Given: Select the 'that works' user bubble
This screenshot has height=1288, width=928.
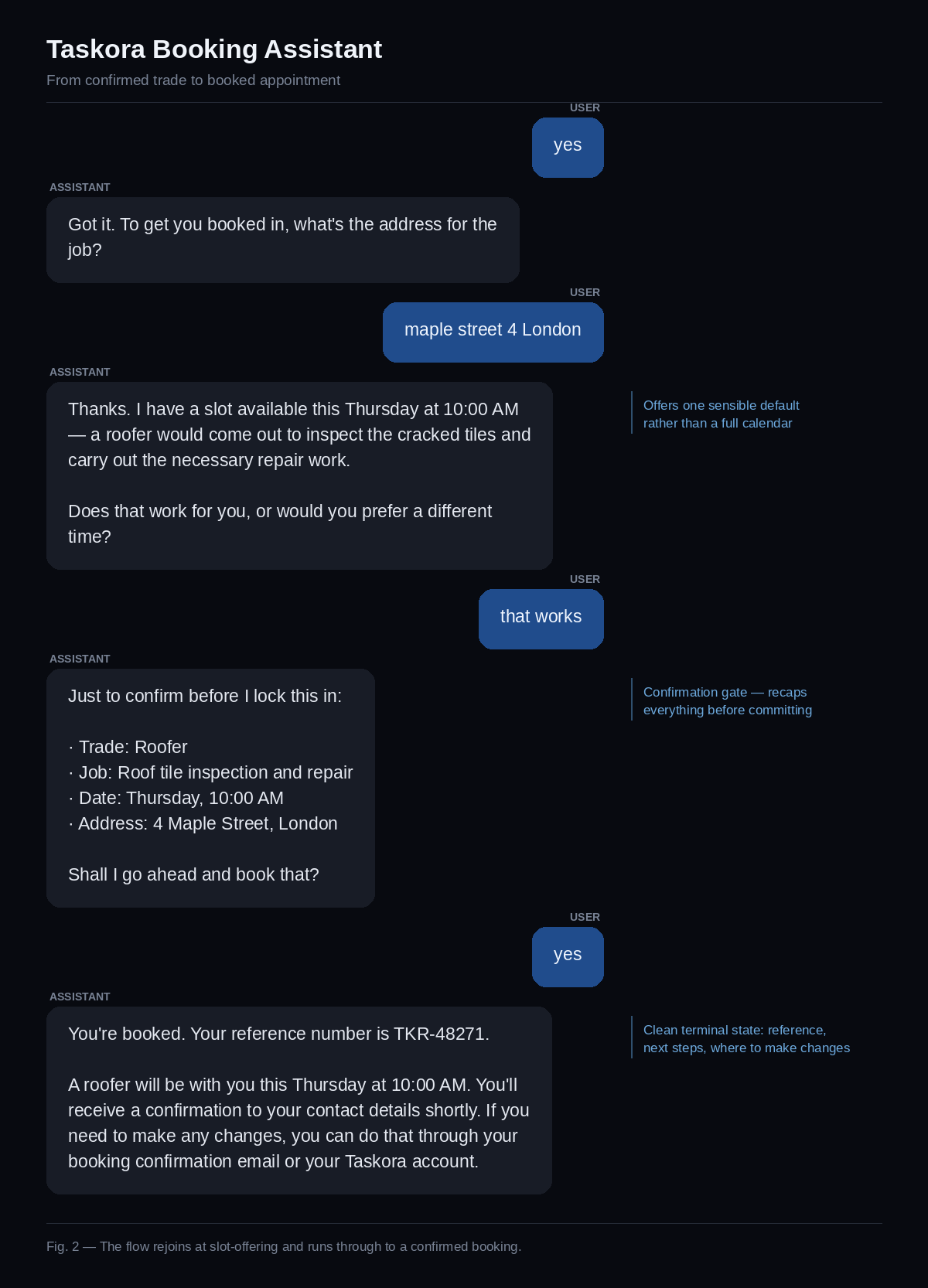Looking at the screenshot, I should (541, 619).
